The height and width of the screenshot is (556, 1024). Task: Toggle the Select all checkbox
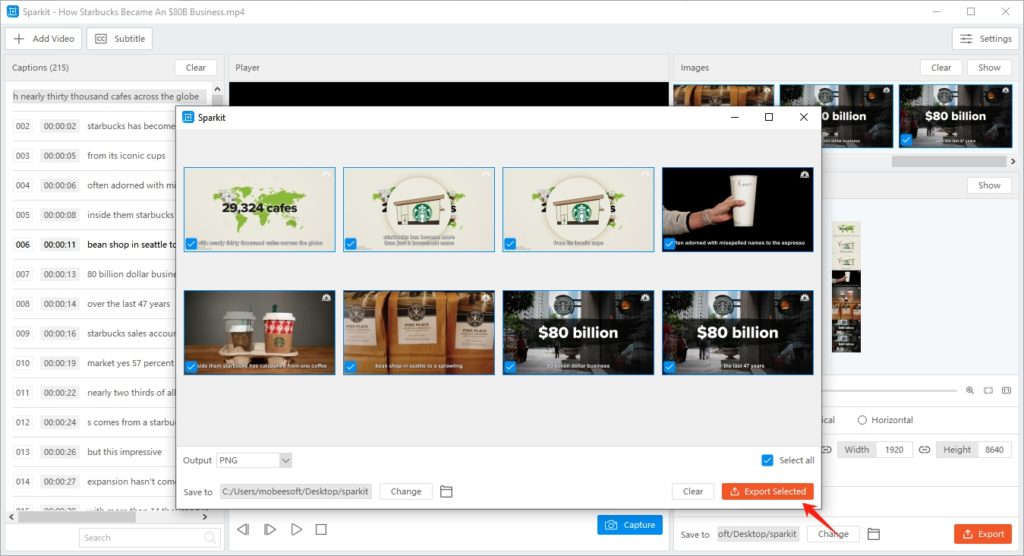pyautogui.click(x=767, y=460)
